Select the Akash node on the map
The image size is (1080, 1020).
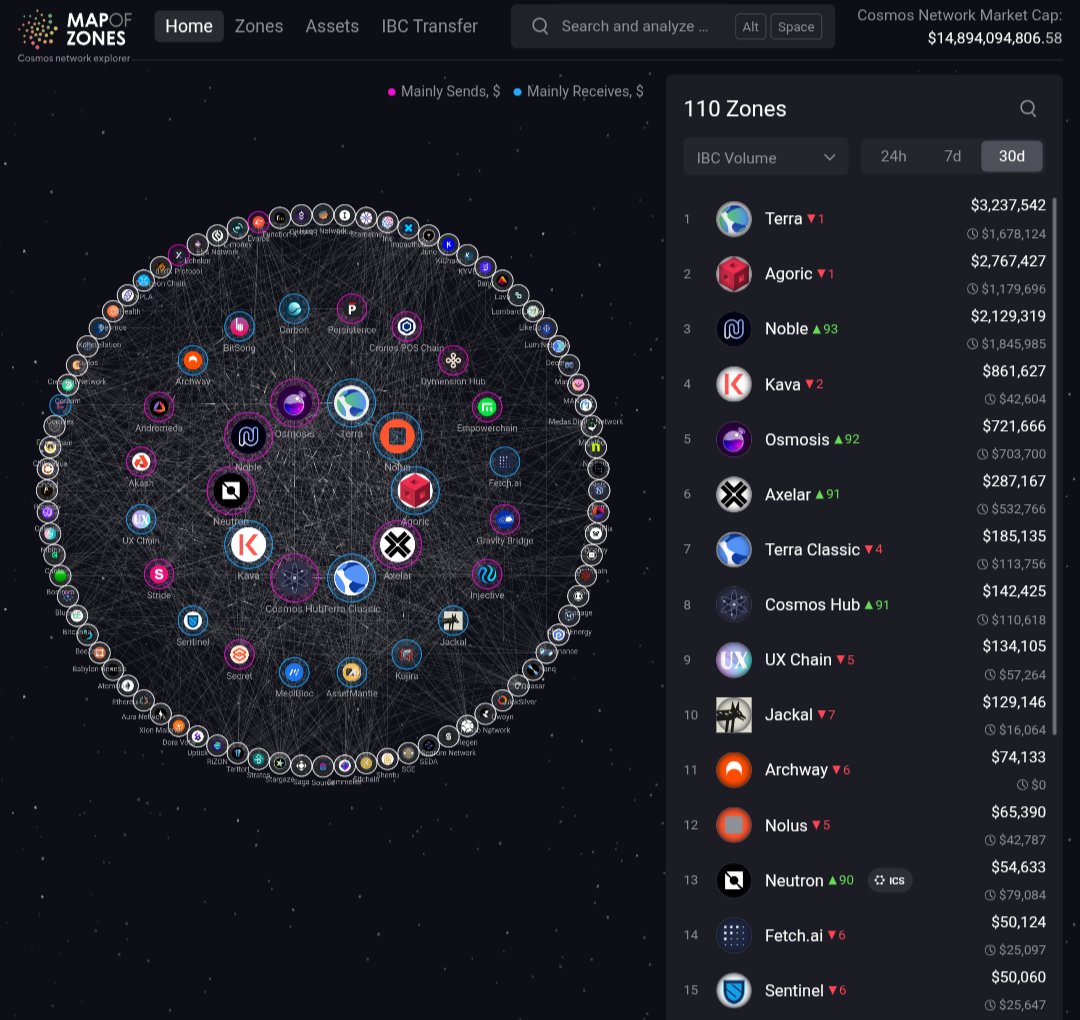pyautogui.click(x=141, y=461)
